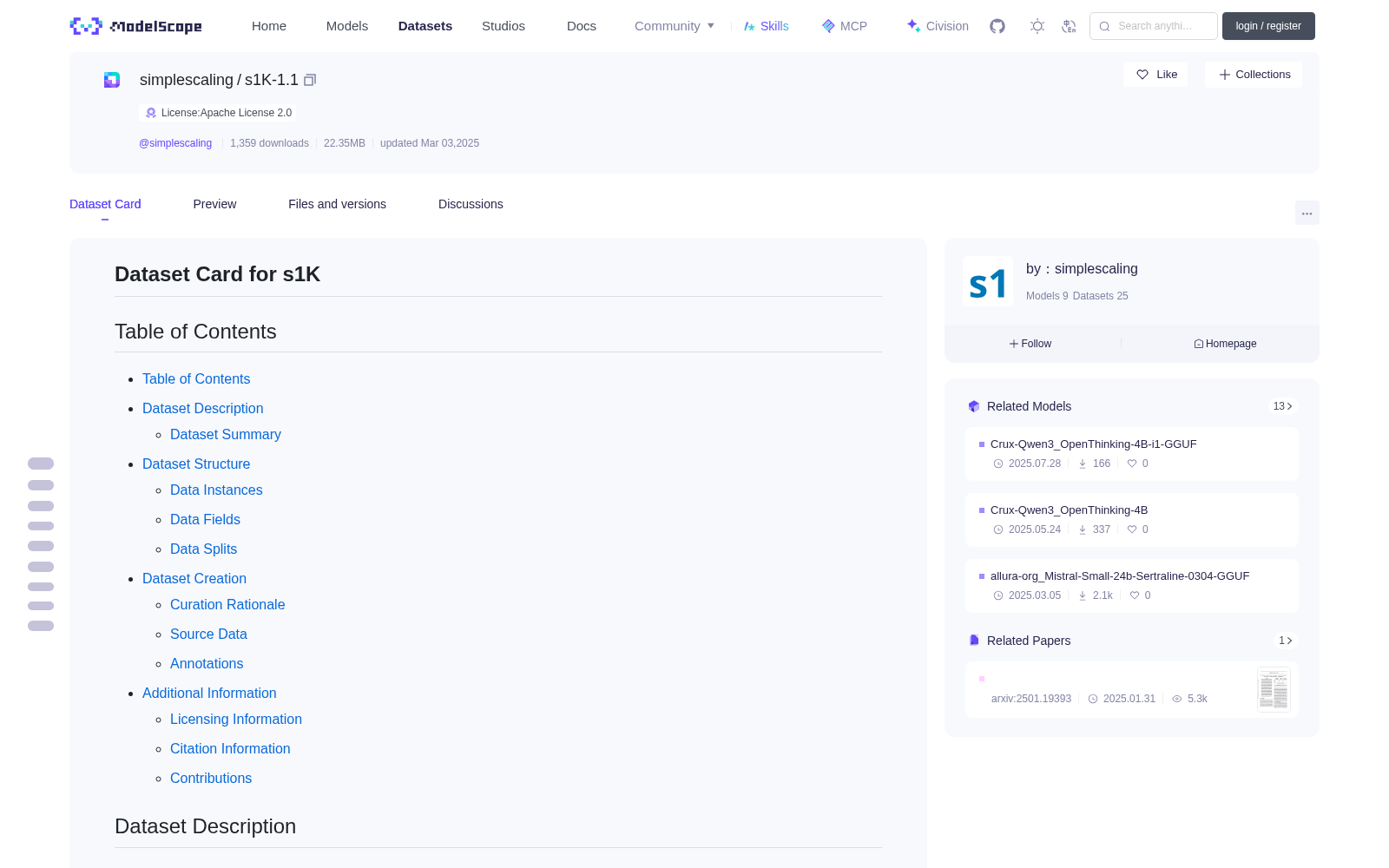Click the 'Datasets 25' count text
Screen dimensions: 1389x868
pyautogui.click(x=1101, y=296)
